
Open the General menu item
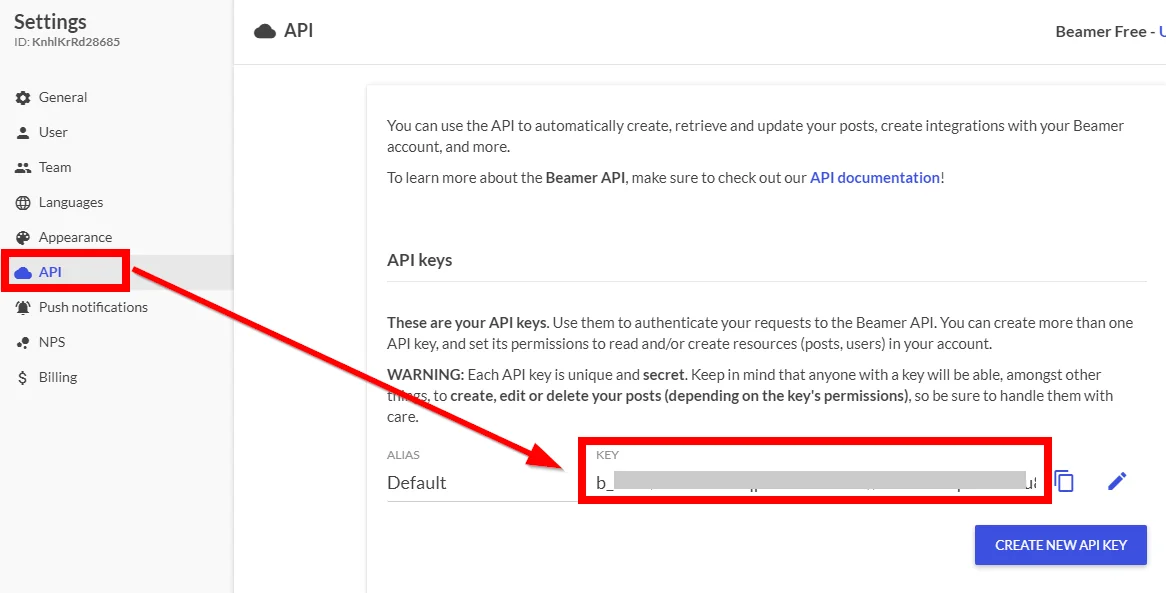[x=117, y=97]
